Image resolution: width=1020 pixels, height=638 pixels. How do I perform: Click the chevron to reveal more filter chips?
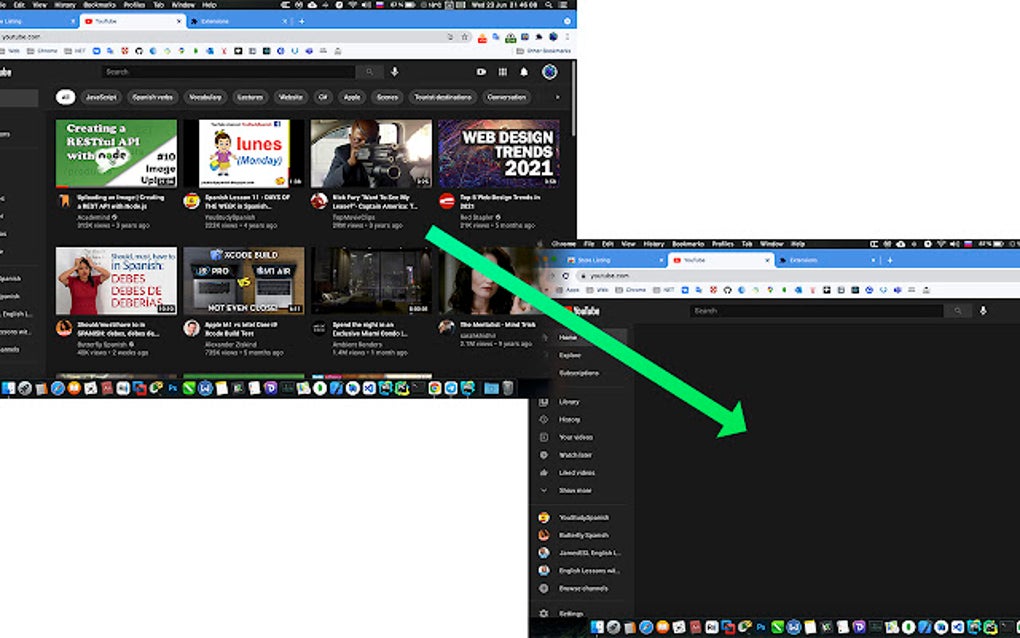557,97
